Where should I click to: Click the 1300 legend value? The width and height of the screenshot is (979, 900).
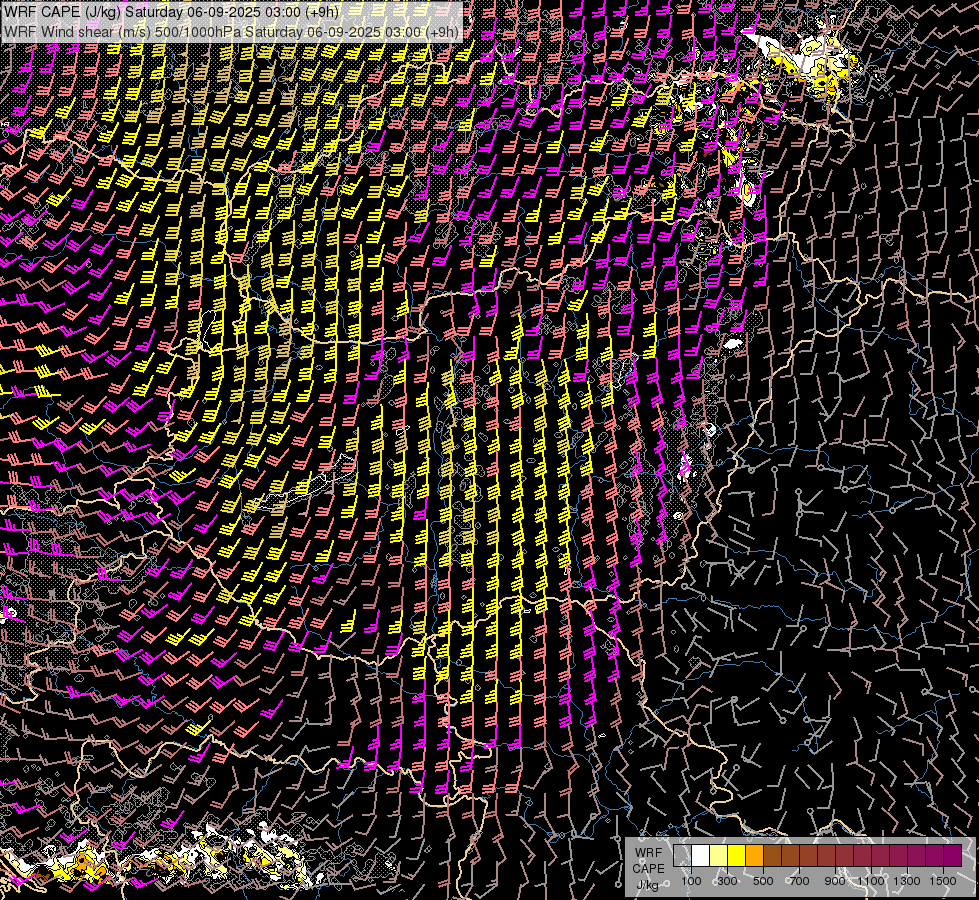click(907, 881)
